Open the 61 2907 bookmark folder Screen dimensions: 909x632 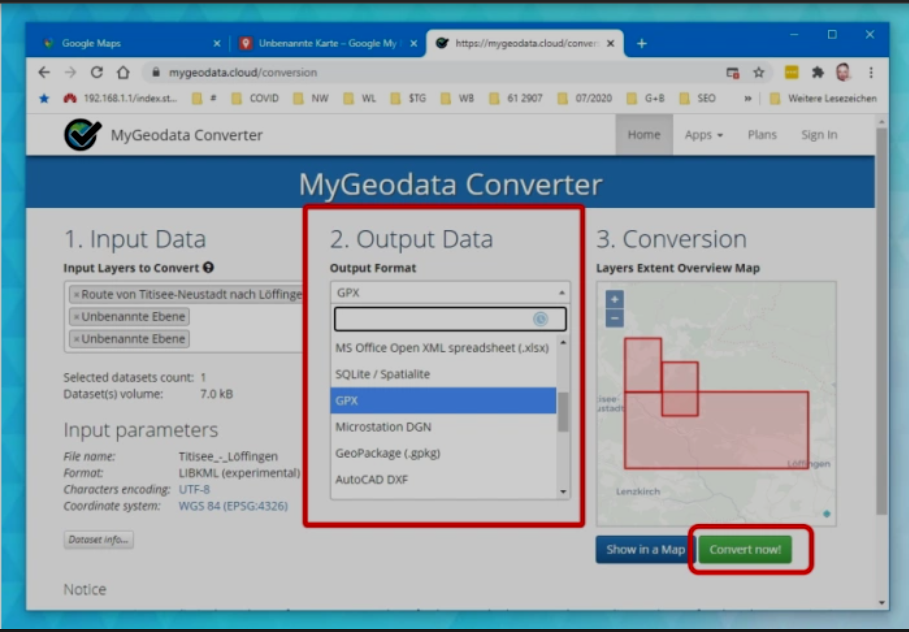tap(516, 99)
